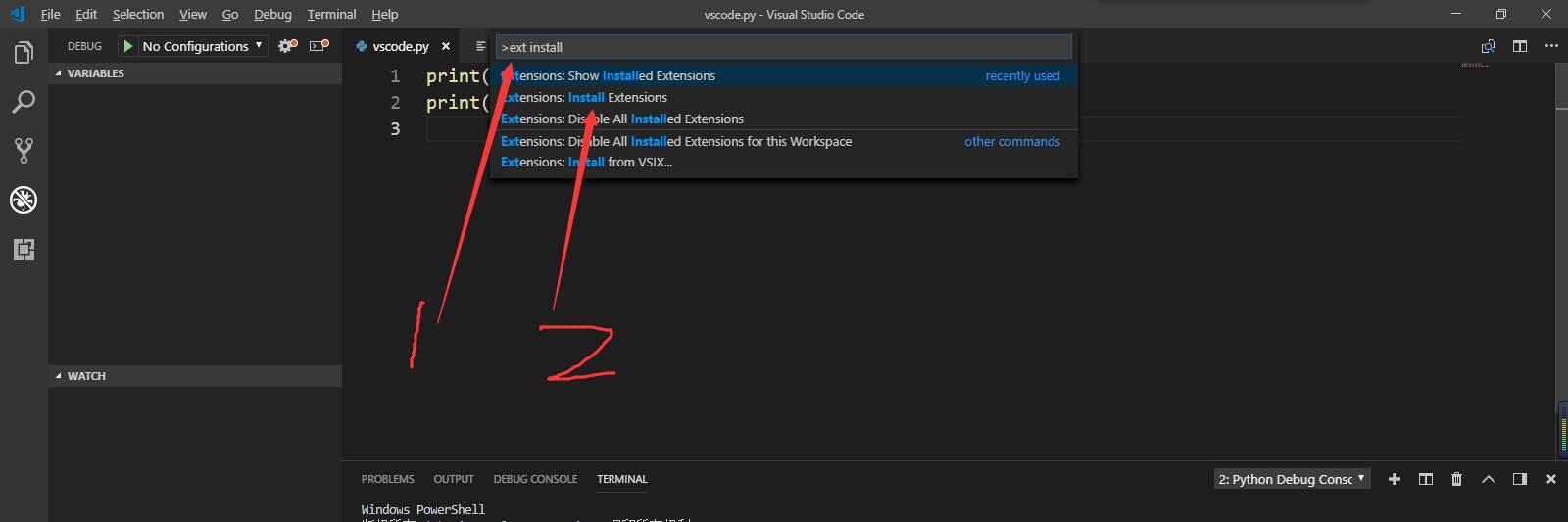Move the panel to the right side

(1520, 479)
